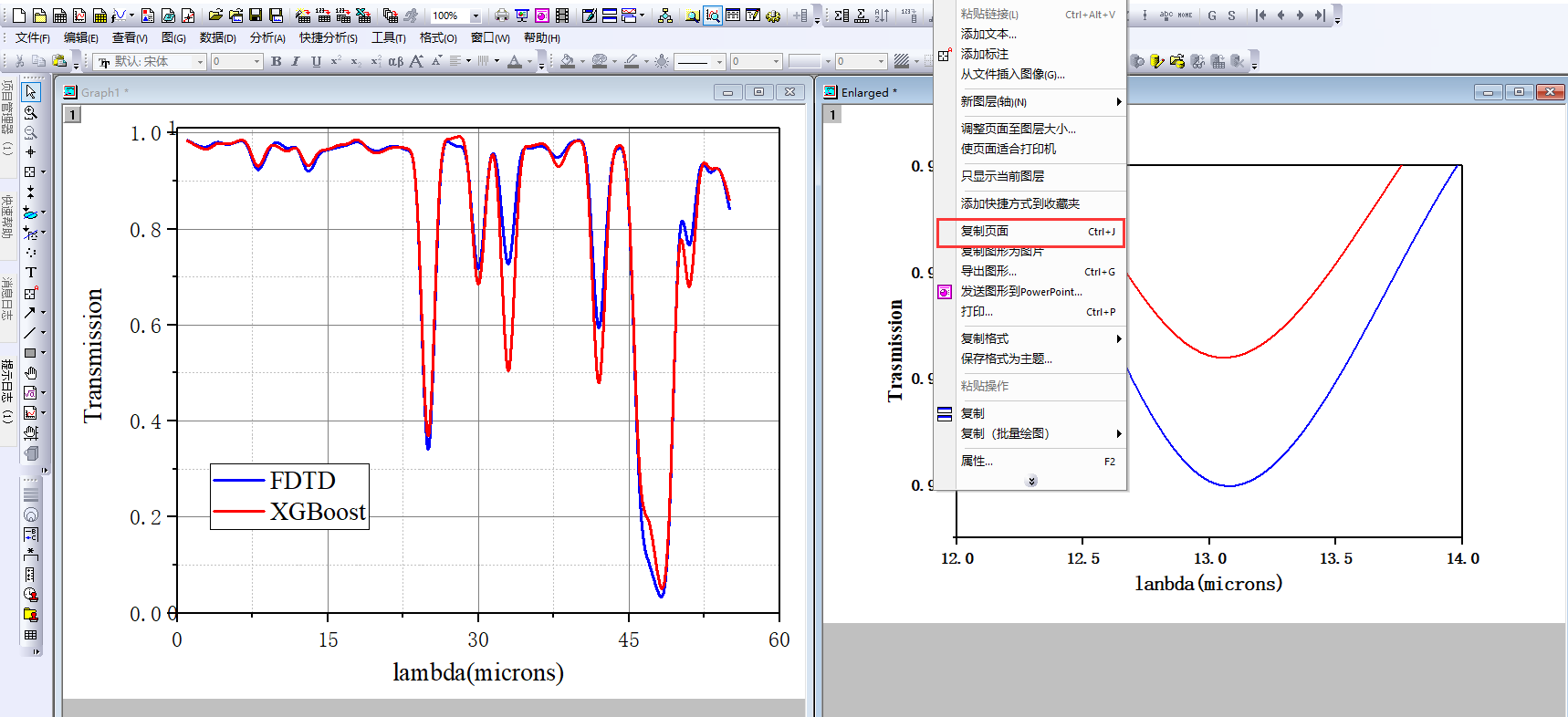Click the Video Builder filmstrip icon
Screen dimensions: 1568x717
click(562, 16)
